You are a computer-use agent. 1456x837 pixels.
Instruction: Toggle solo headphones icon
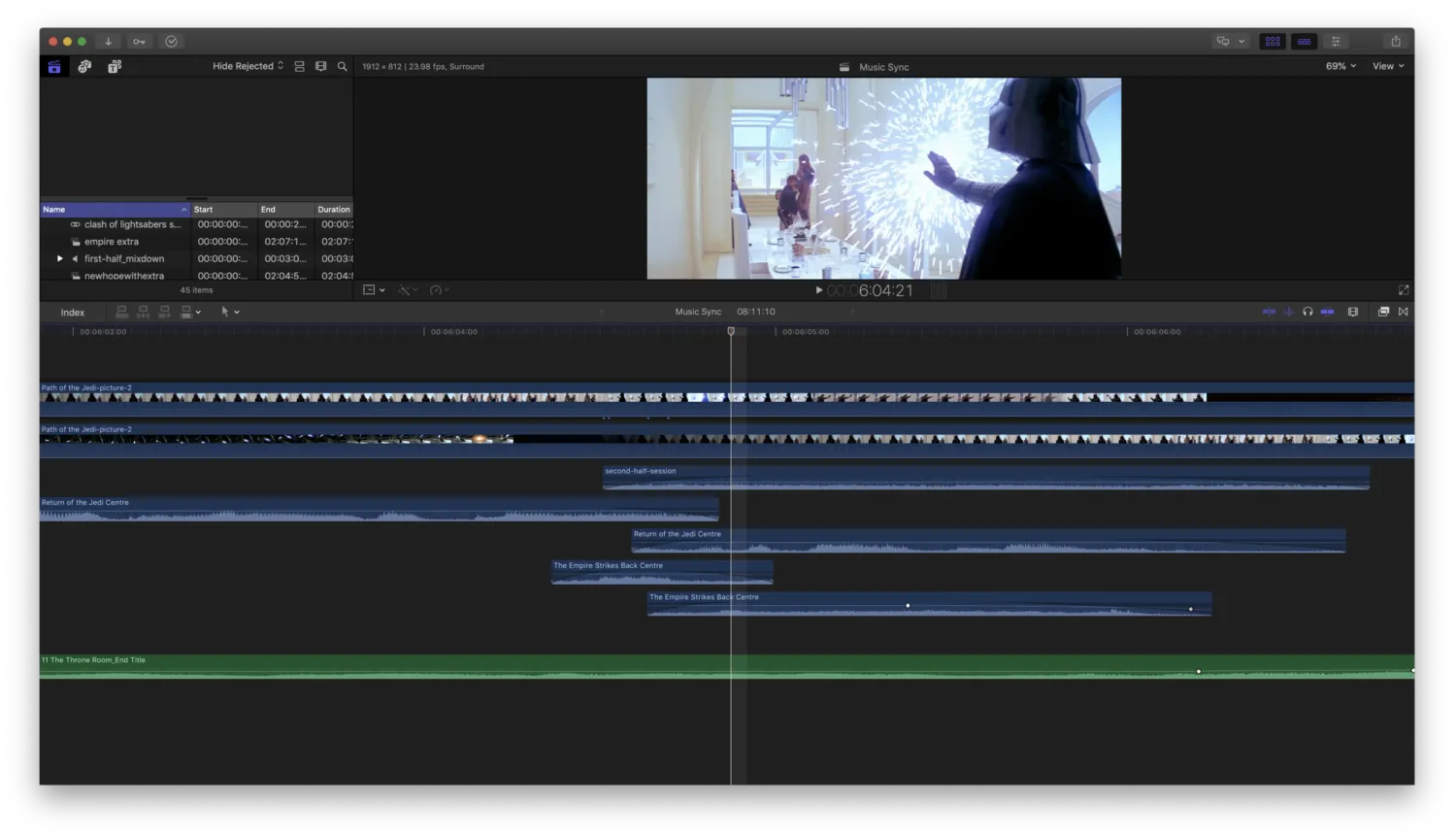click(x=1307, y=312)
